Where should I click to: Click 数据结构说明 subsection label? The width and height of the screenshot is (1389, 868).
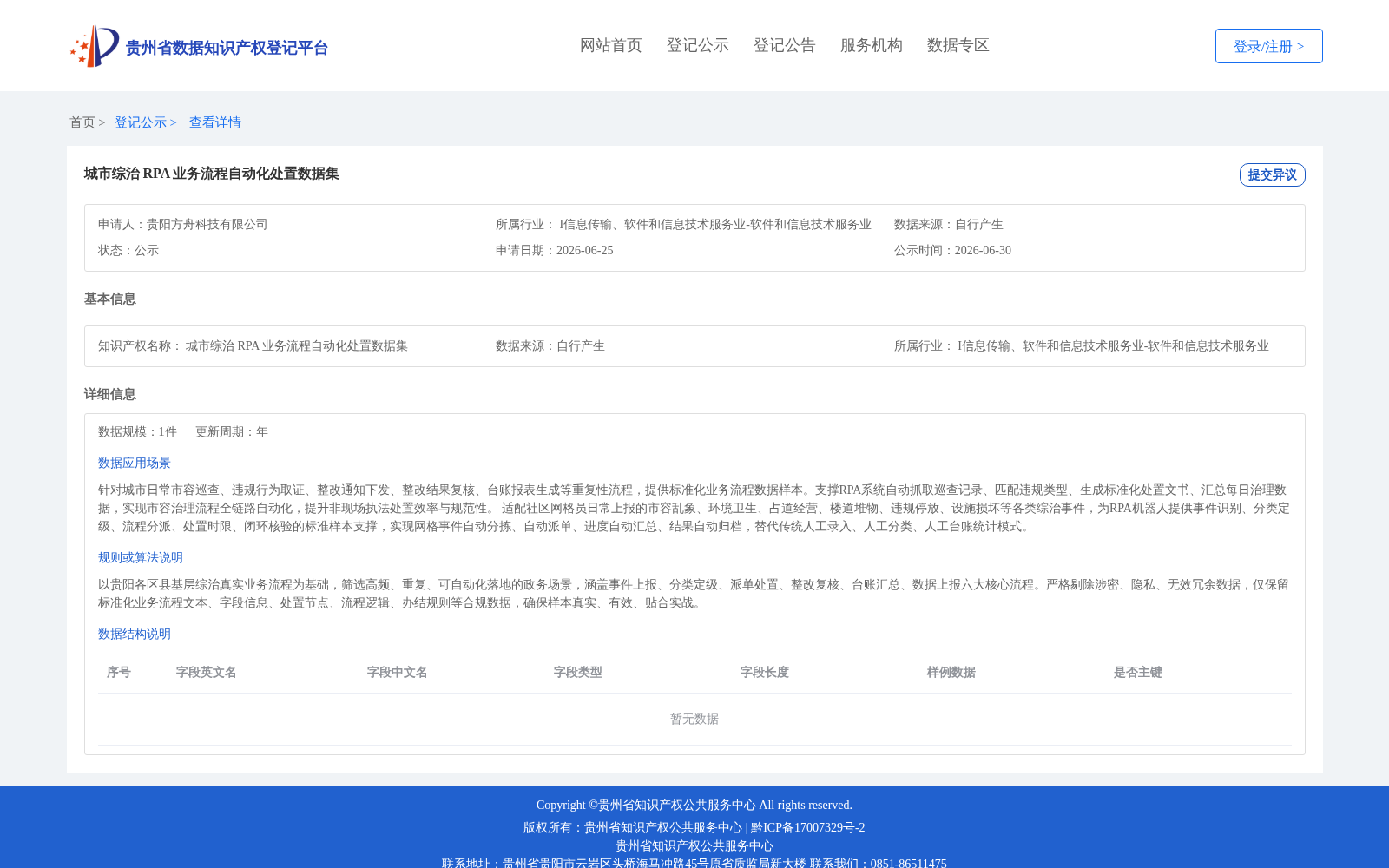[x=135, y=634]
